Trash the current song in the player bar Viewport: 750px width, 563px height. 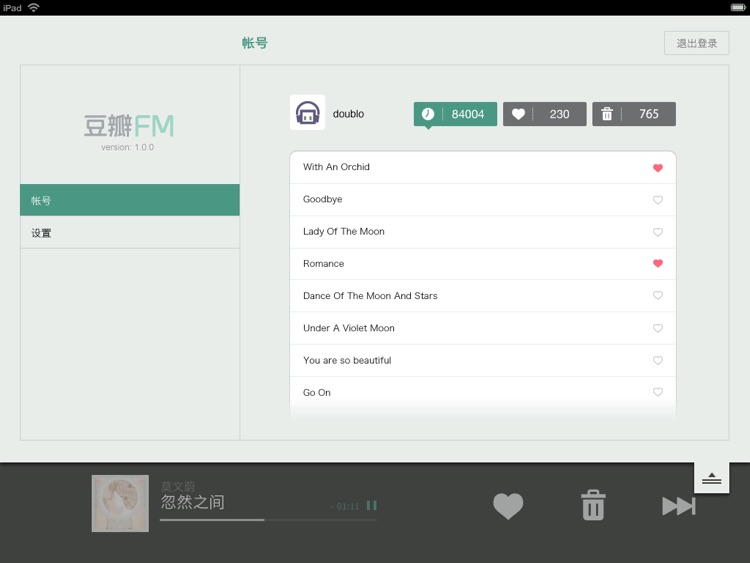[x=593, y=505]
